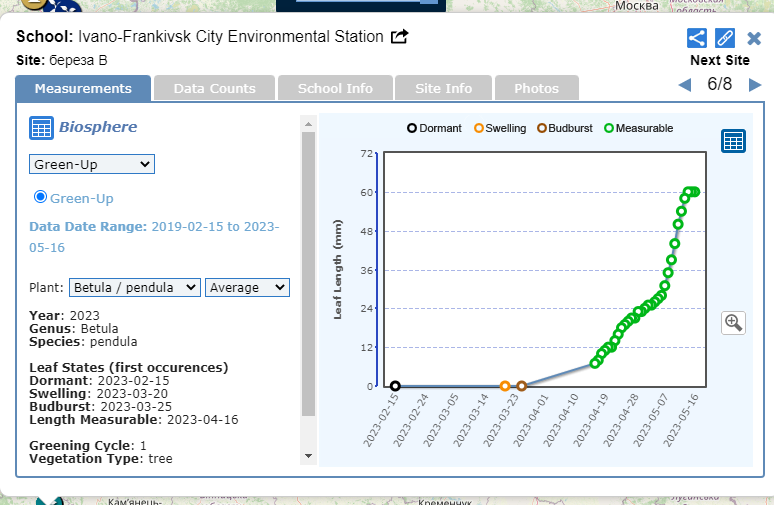Viewport: 774px width, 505px height.
Task: Select the Green-Up radio button
Action: [41, 197]
